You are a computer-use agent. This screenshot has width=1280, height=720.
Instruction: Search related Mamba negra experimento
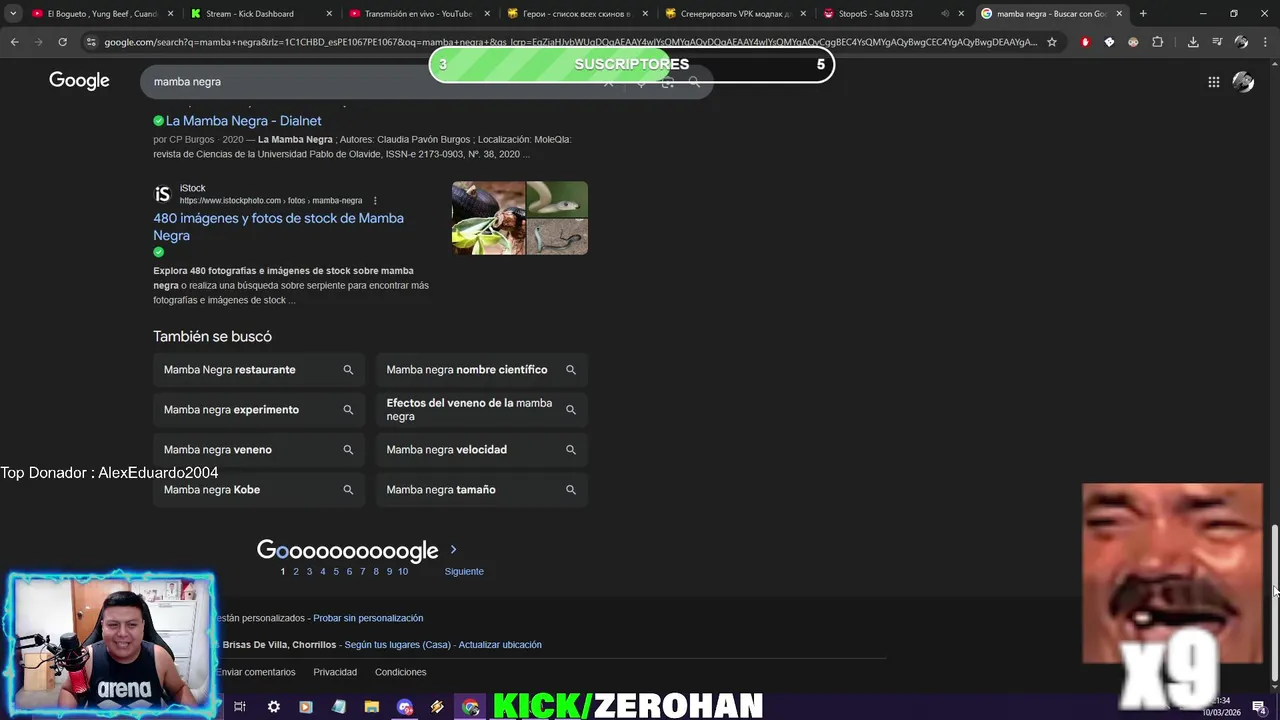point(258,410)
